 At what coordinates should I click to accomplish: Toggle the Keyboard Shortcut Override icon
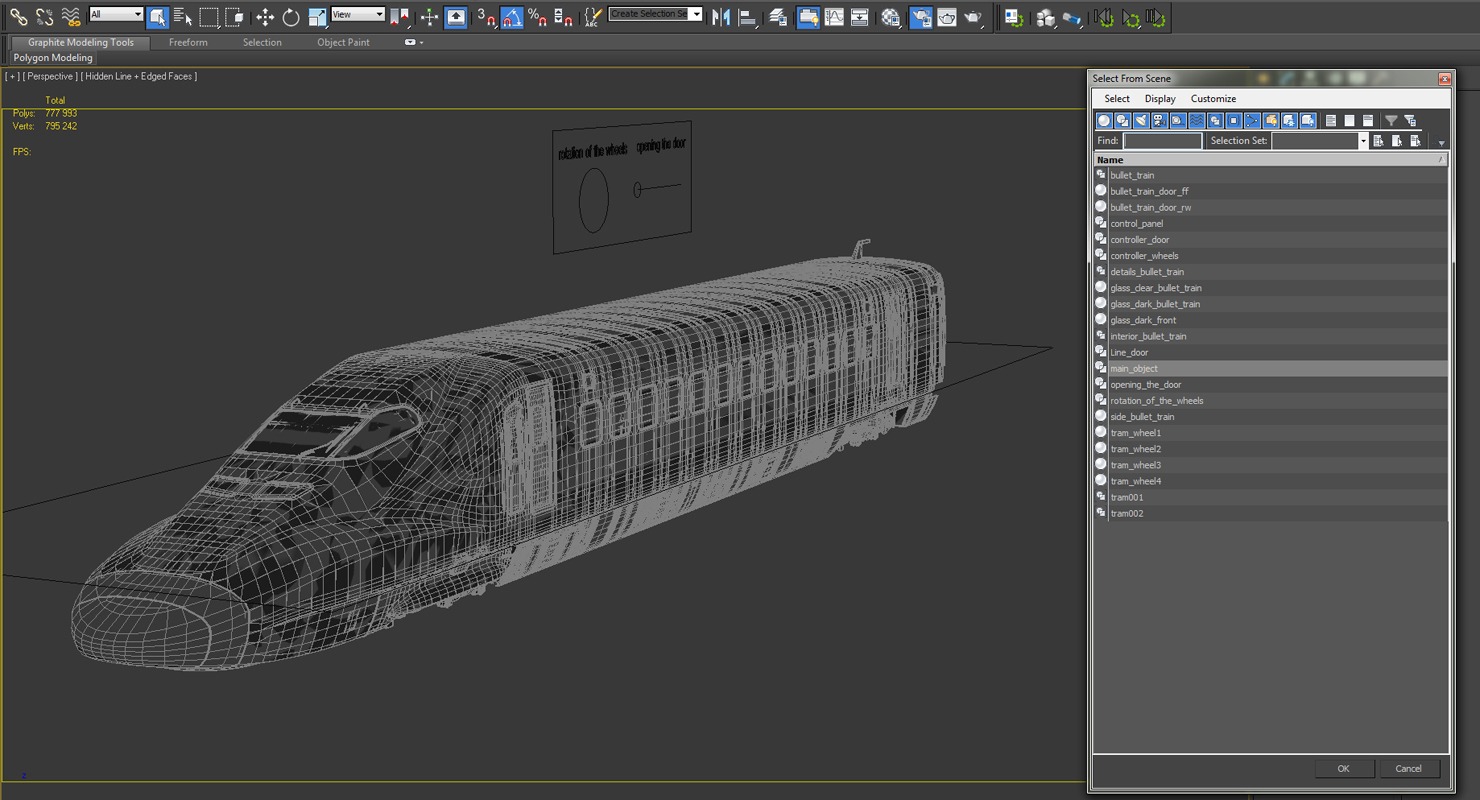455,17
